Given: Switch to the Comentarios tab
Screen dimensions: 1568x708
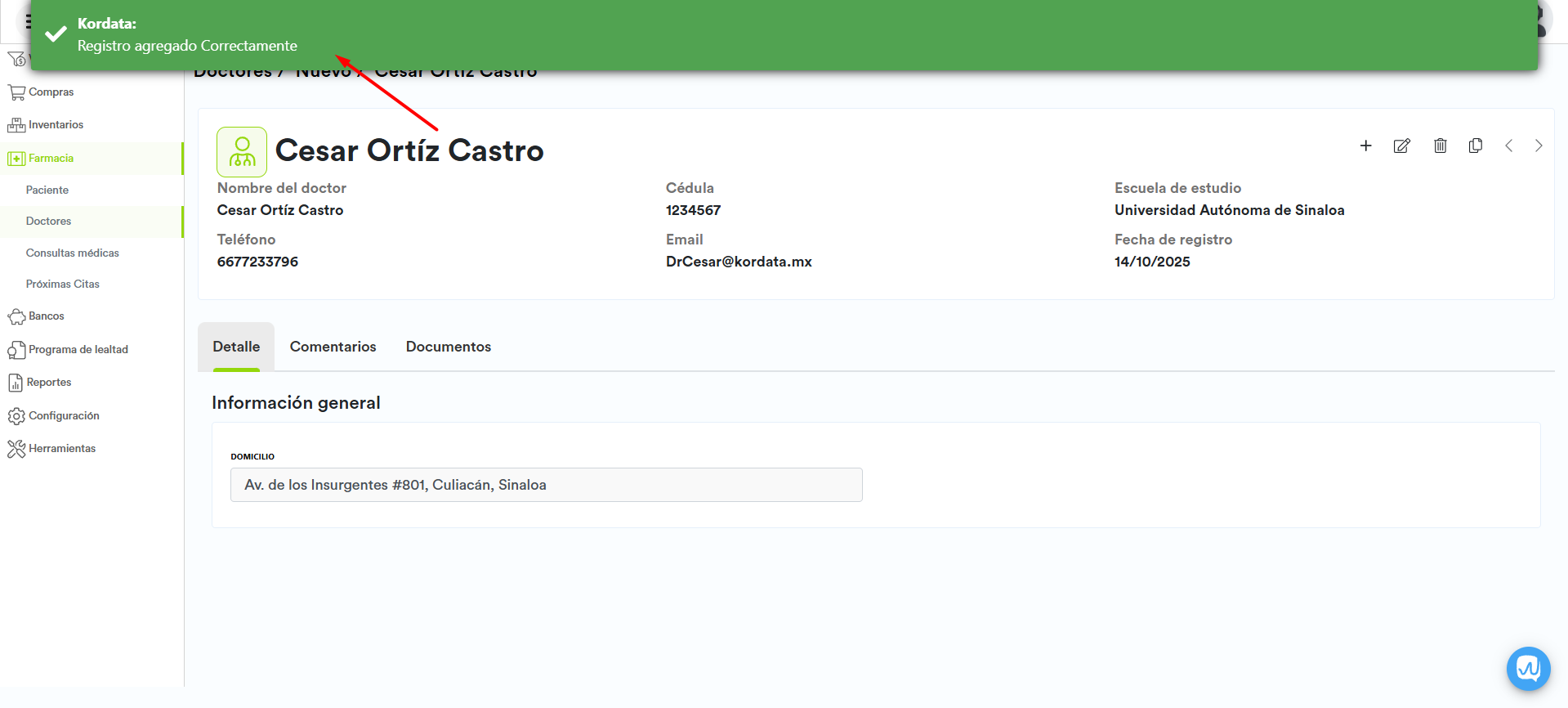Looking at the screenshot, I should coord(333,347).
